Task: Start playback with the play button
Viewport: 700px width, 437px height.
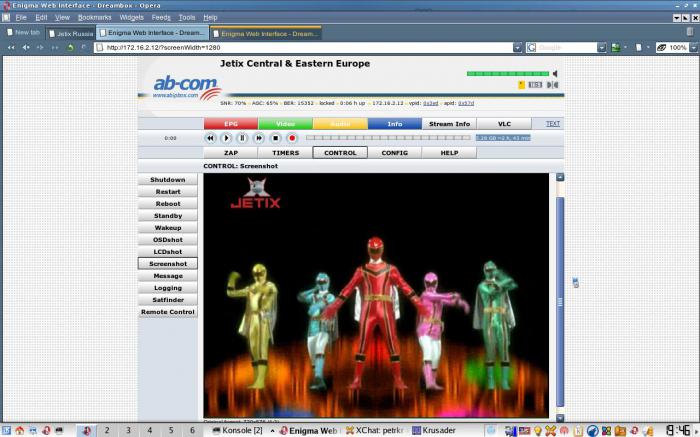Action: pyautogui.click(x=226, y=138)
